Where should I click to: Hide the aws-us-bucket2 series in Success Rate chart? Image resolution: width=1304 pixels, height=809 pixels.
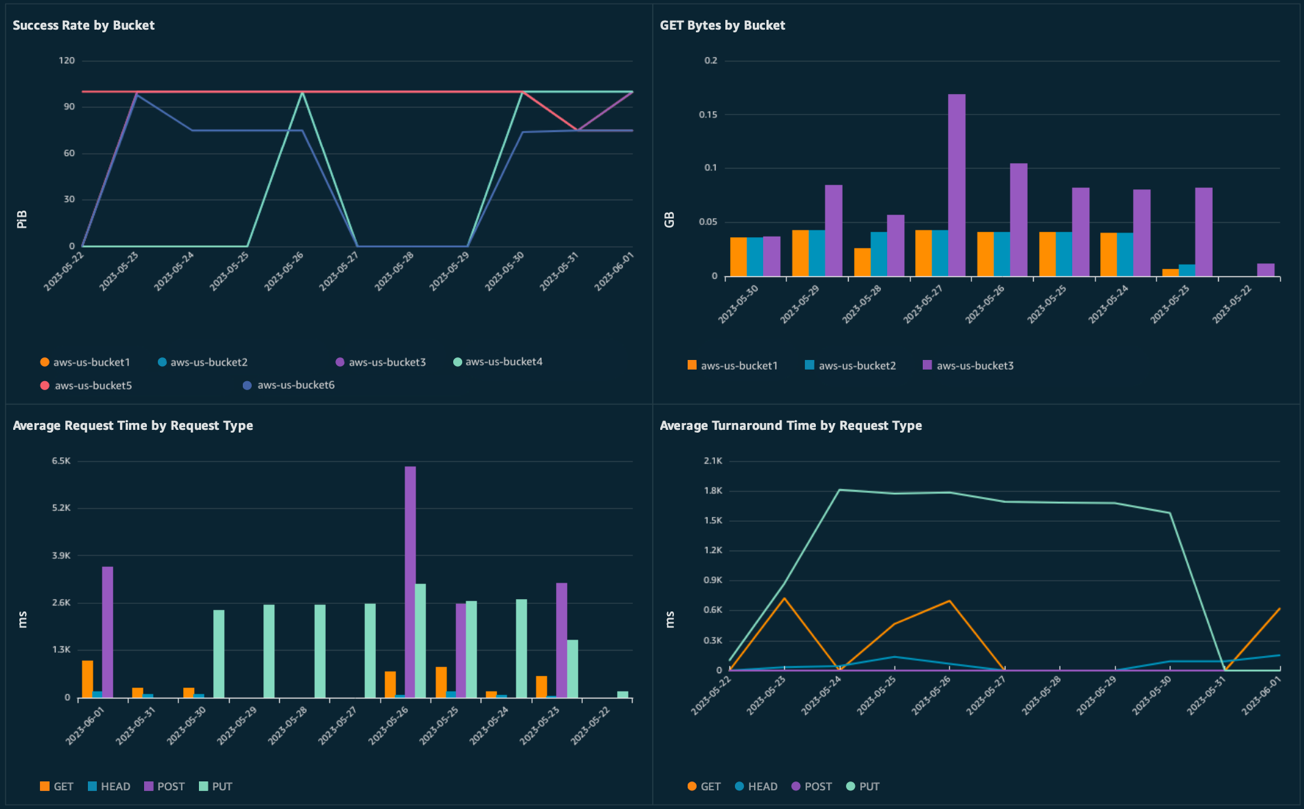tap(202, 361)
